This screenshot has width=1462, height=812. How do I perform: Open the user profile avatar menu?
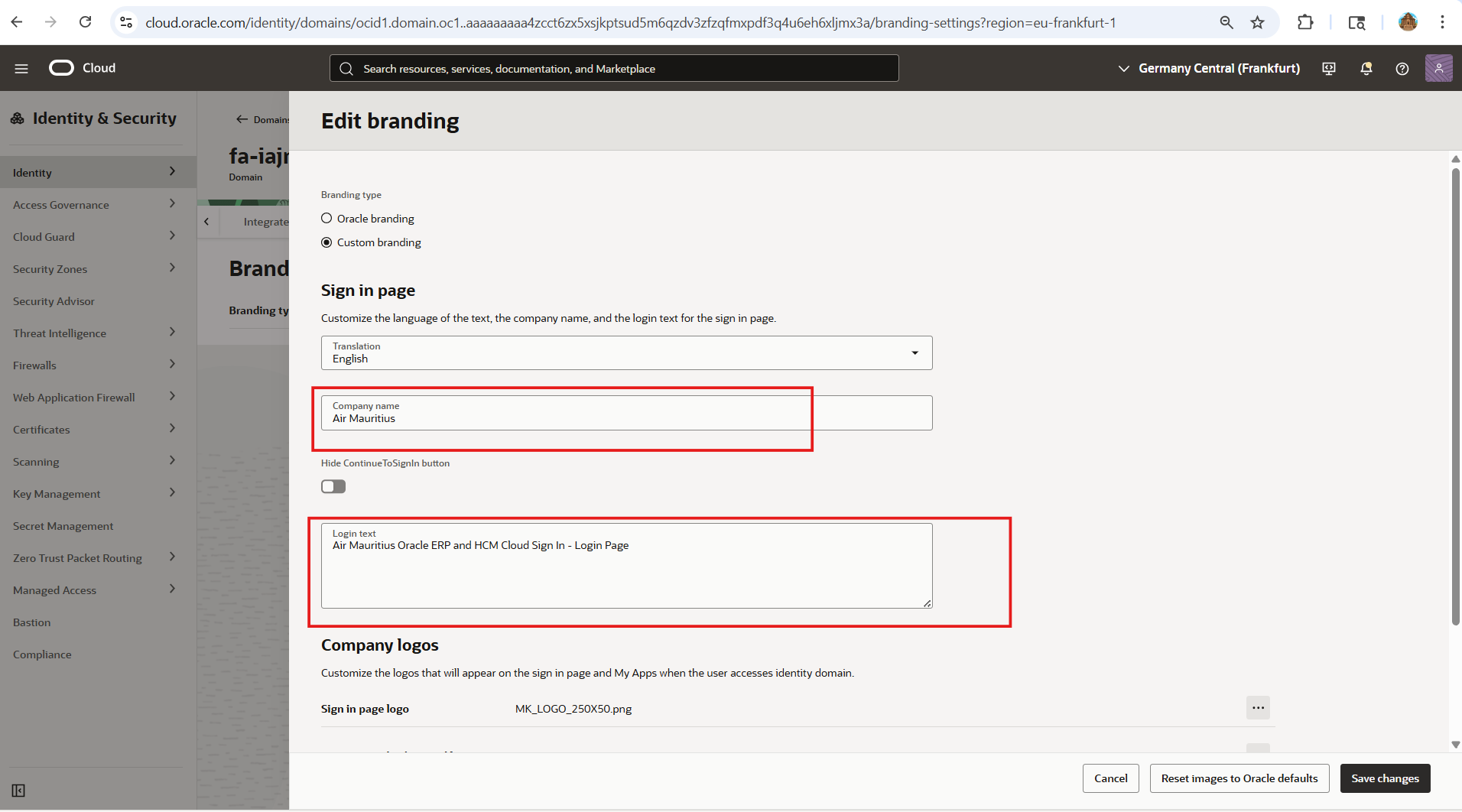[x=1438, y=68]
